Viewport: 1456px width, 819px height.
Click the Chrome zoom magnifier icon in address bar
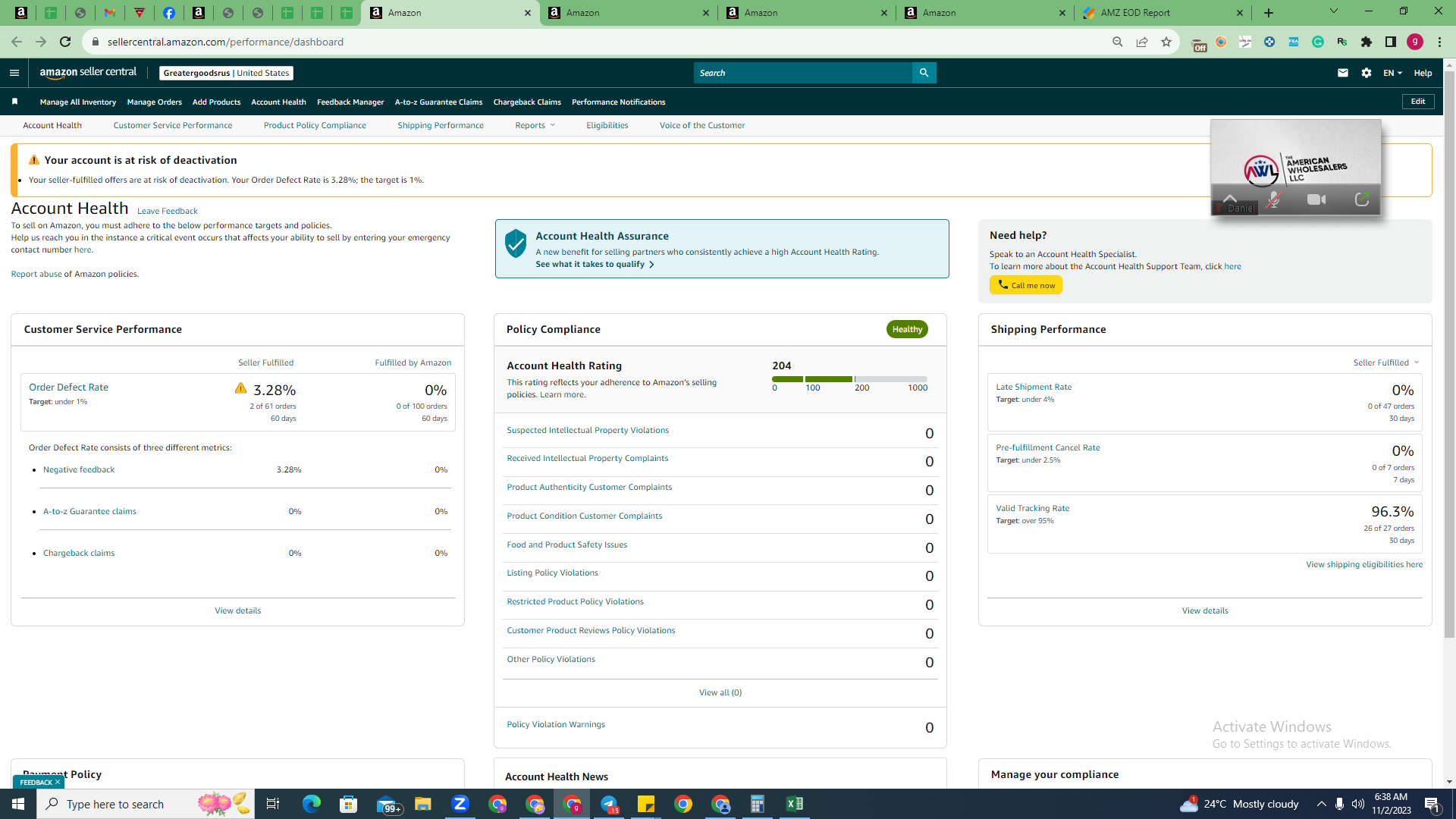pos(1118,42)
